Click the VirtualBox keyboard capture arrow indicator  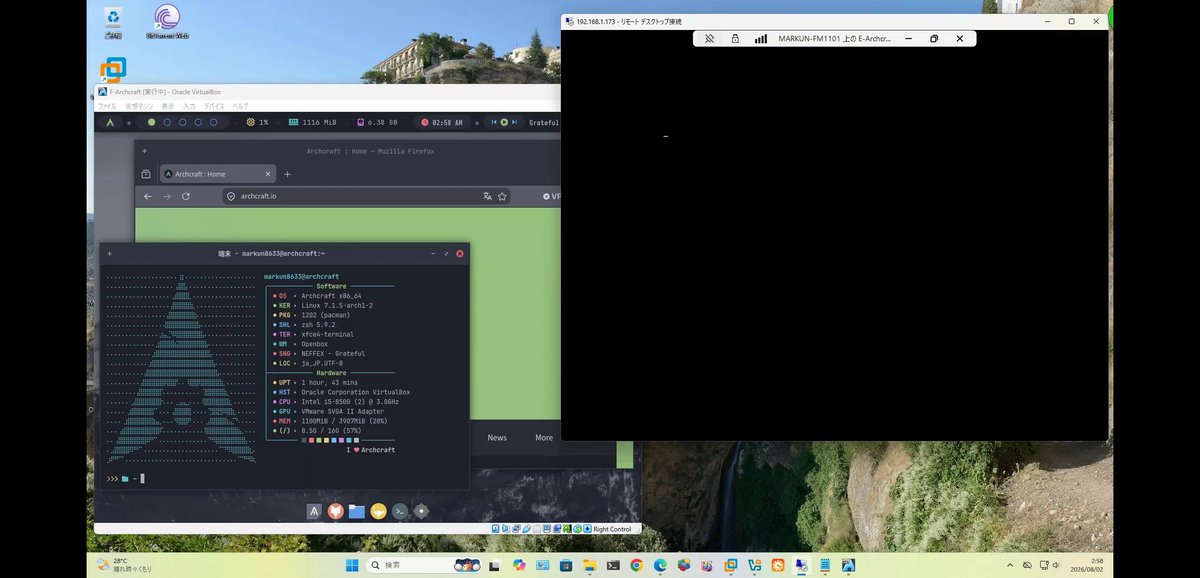pos(586,528)
